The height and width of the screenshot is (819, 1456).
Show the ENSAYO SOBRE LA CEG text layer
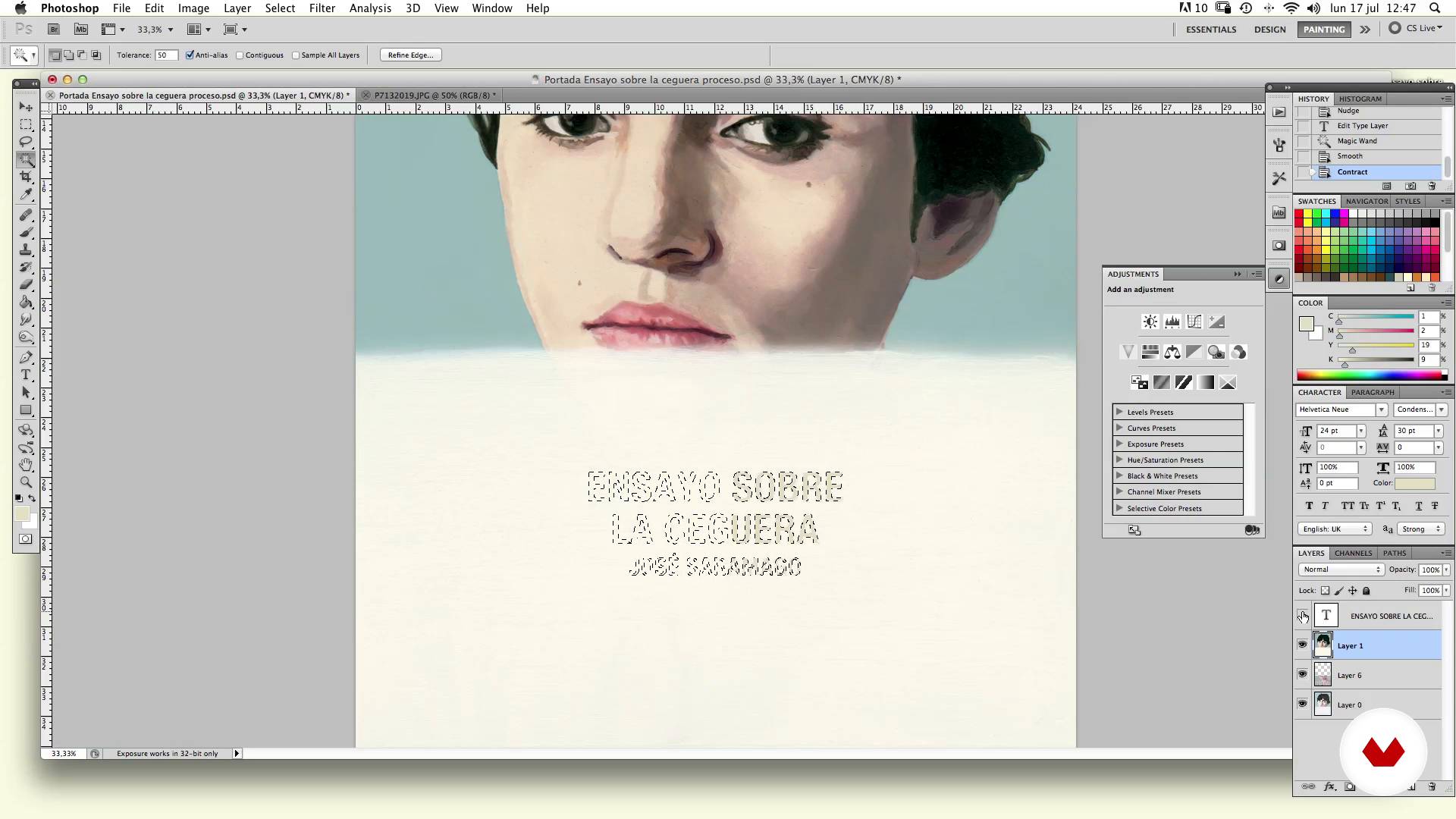[1303, 616]
